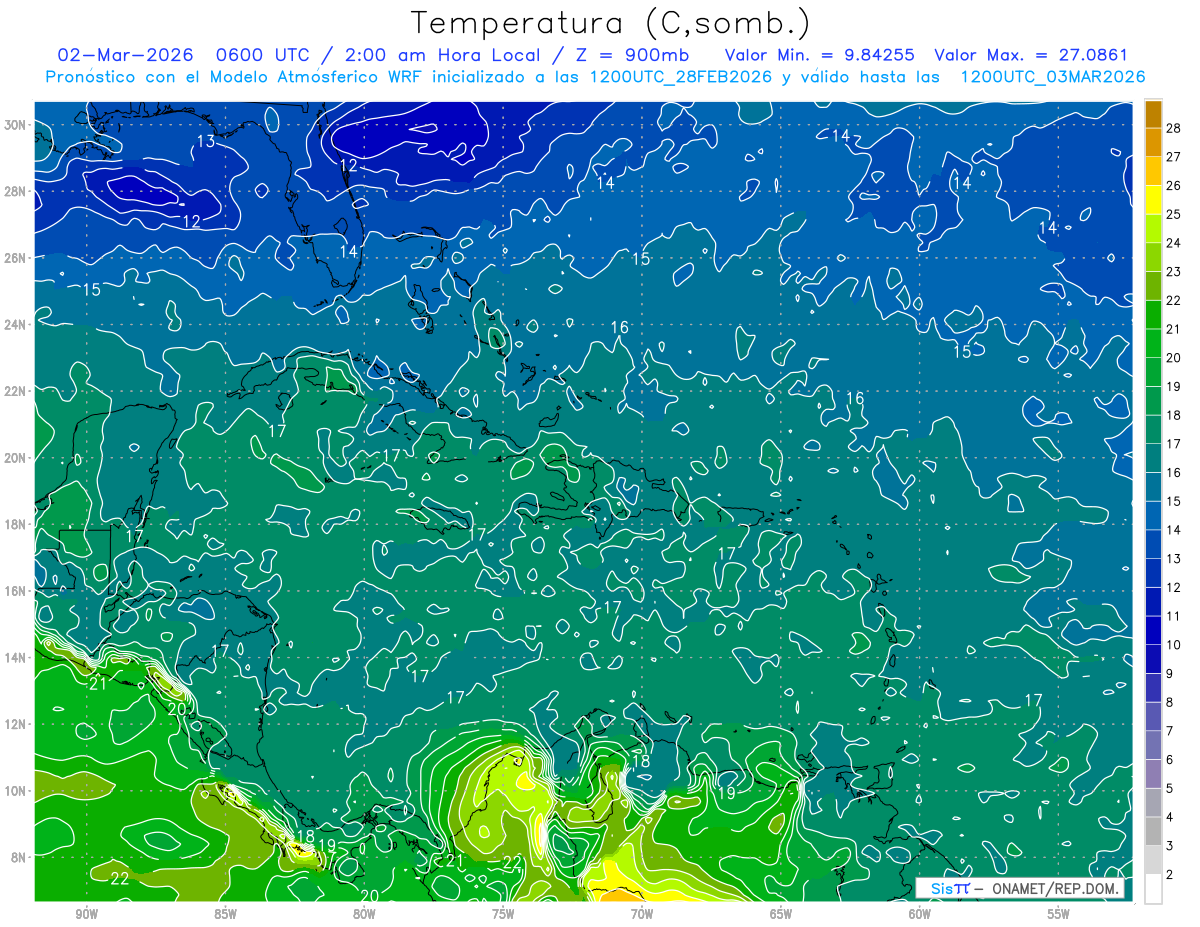Pick the yellow colorbar segment between 25 and 26
Image resolution: width=1200 pixels, height=927 pixels.
coord(1153,200)
